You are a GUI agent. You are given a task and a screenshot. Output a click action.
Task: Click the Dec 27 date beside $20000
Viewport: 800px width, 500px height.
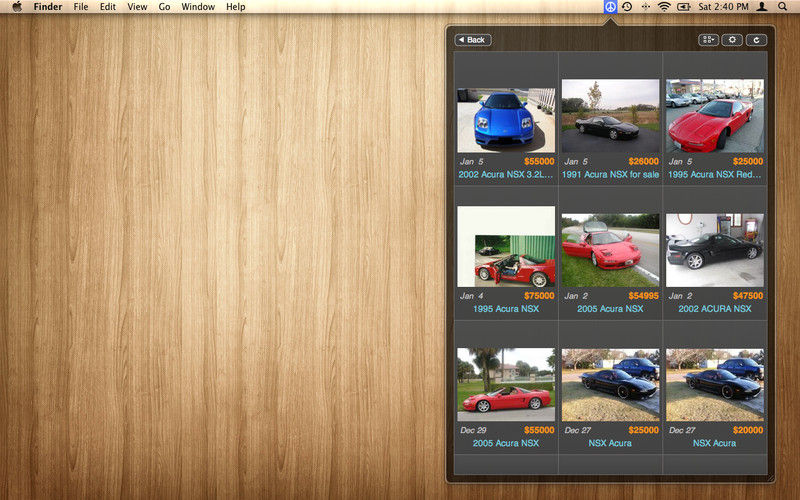pyautogui.click(x=682, y=430)
